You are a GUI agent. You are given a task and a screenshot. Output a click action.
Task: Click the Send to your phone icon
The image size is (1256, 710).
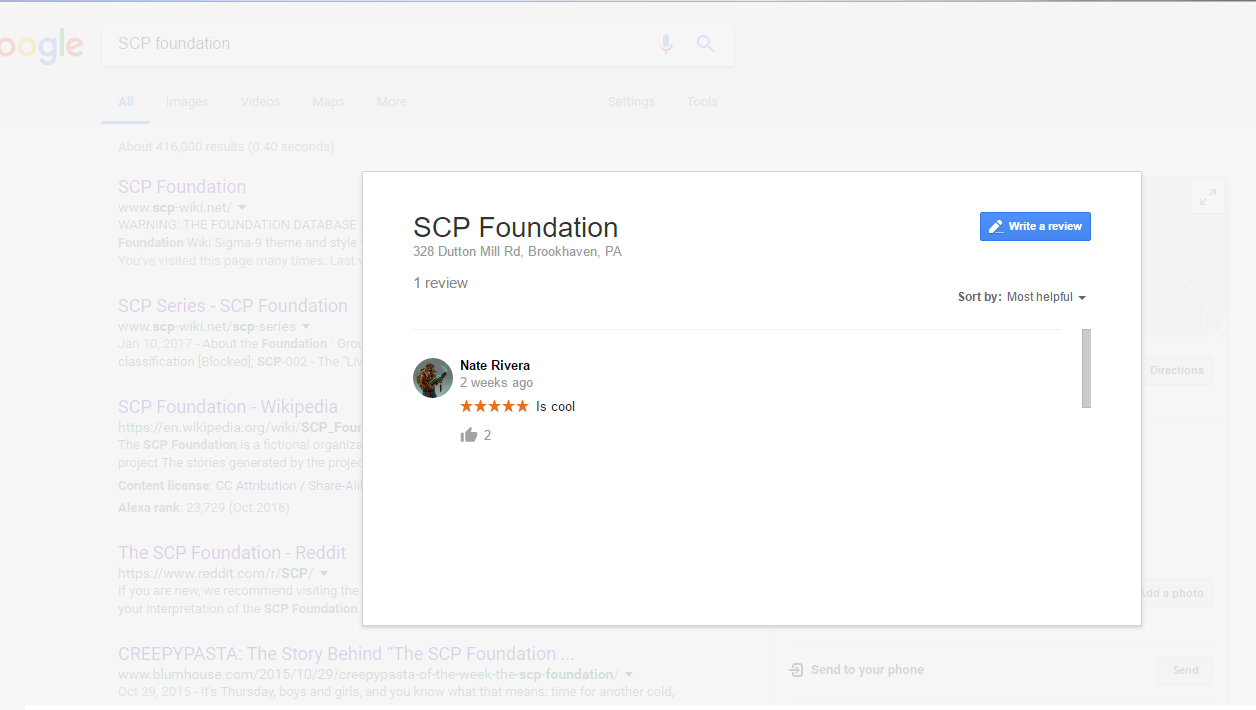[x=796, y=670]
